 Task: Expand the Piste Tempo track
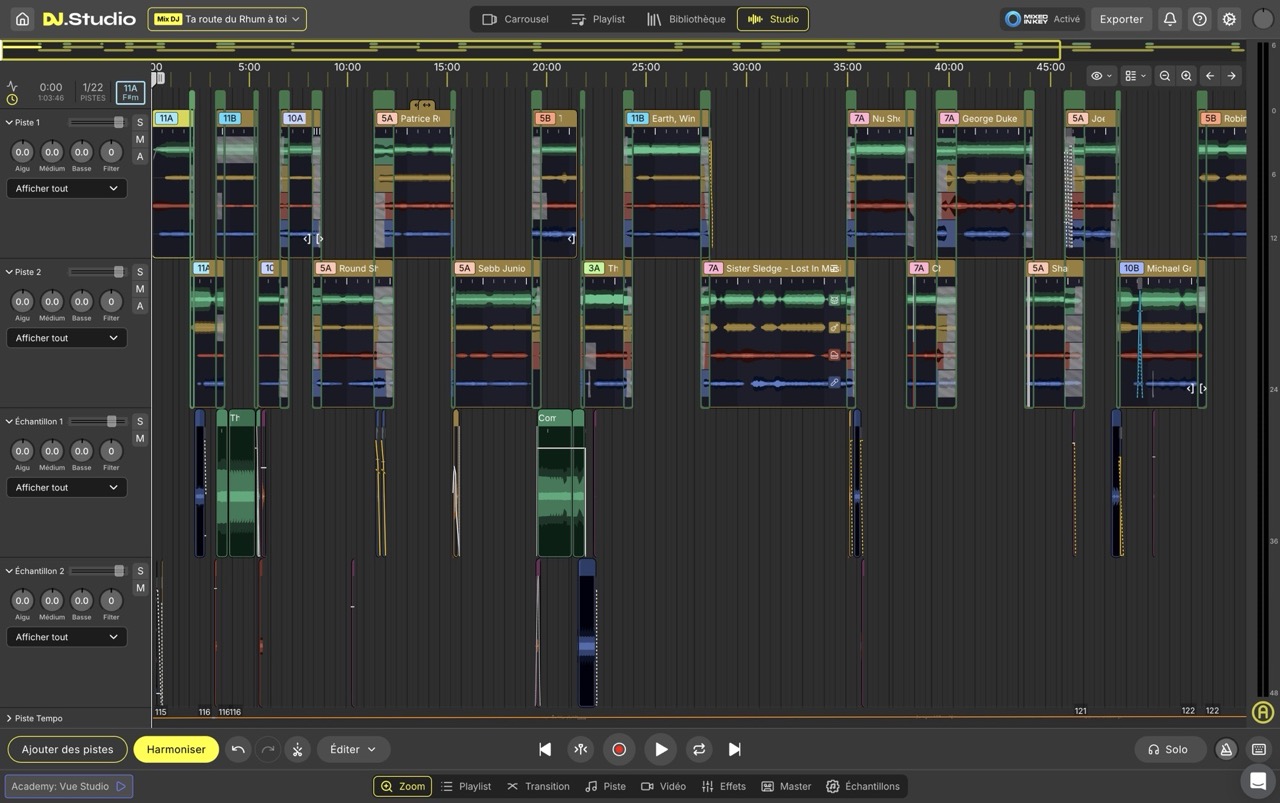coord(9,718)
